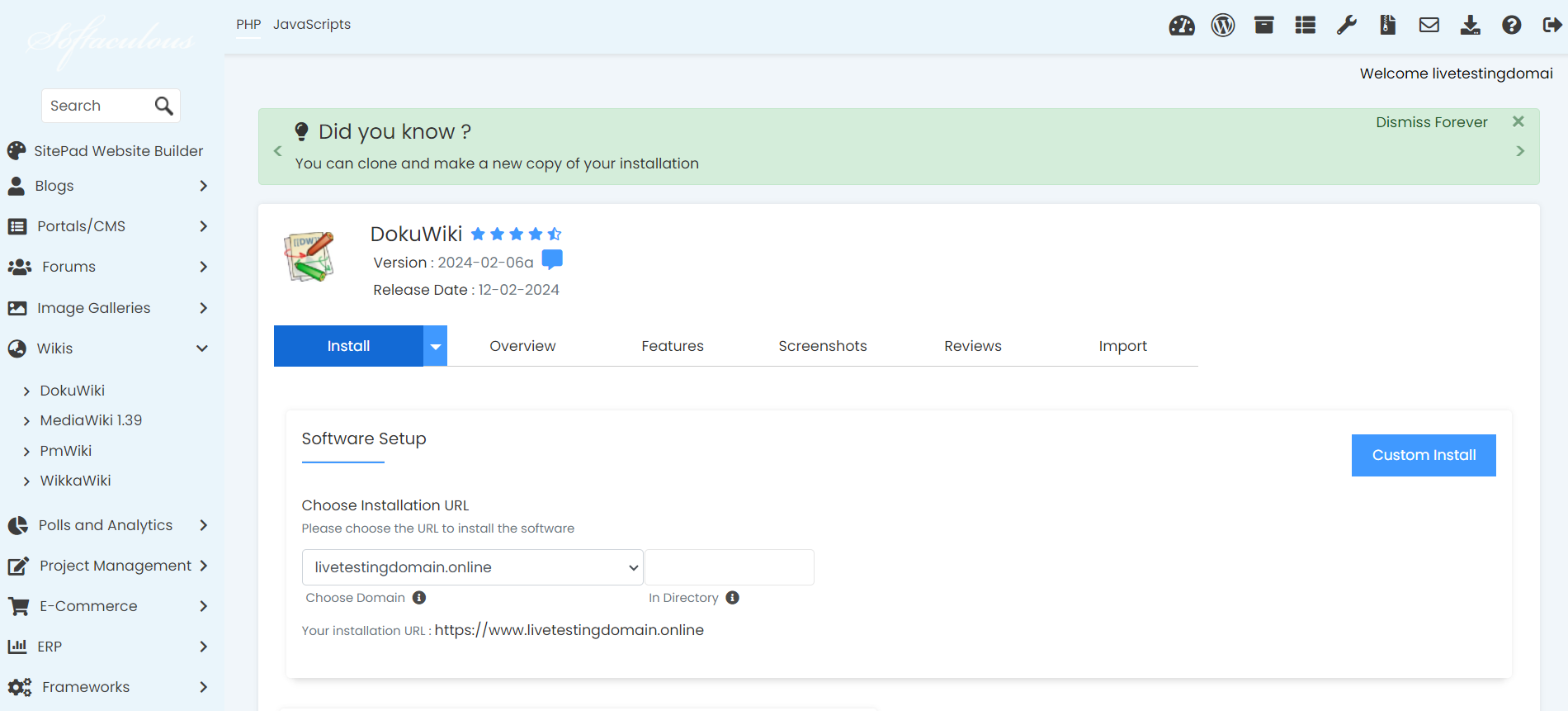Viewport: 1568px width, 711px height.
Task: Close the Did you know banner
Action: pos(1518,121)
